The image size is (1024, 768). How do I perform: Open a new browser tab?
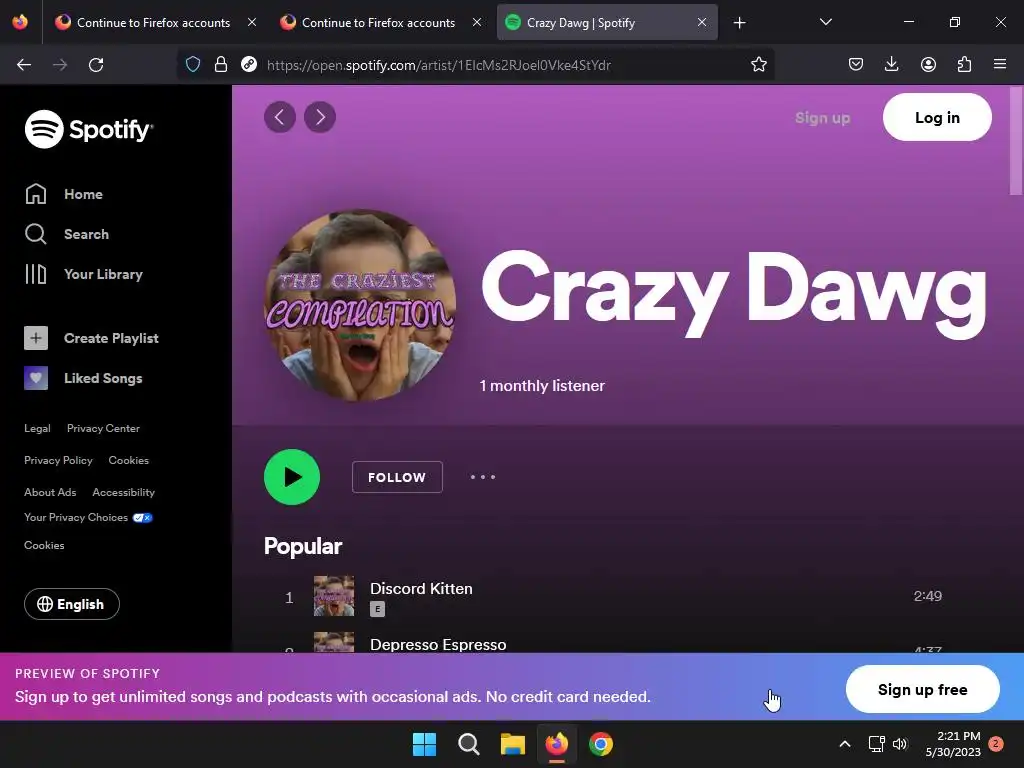(739, 23)
